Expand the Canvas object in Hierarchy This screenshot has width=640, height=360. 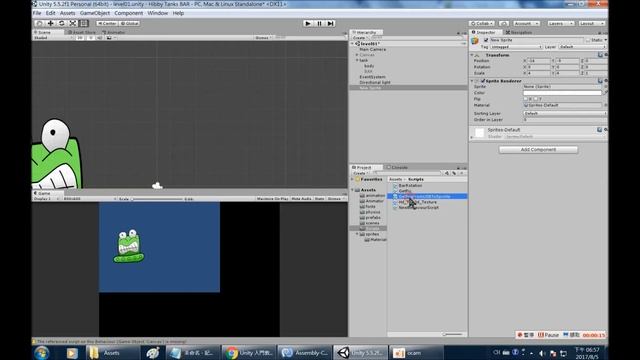pos(357,55)
